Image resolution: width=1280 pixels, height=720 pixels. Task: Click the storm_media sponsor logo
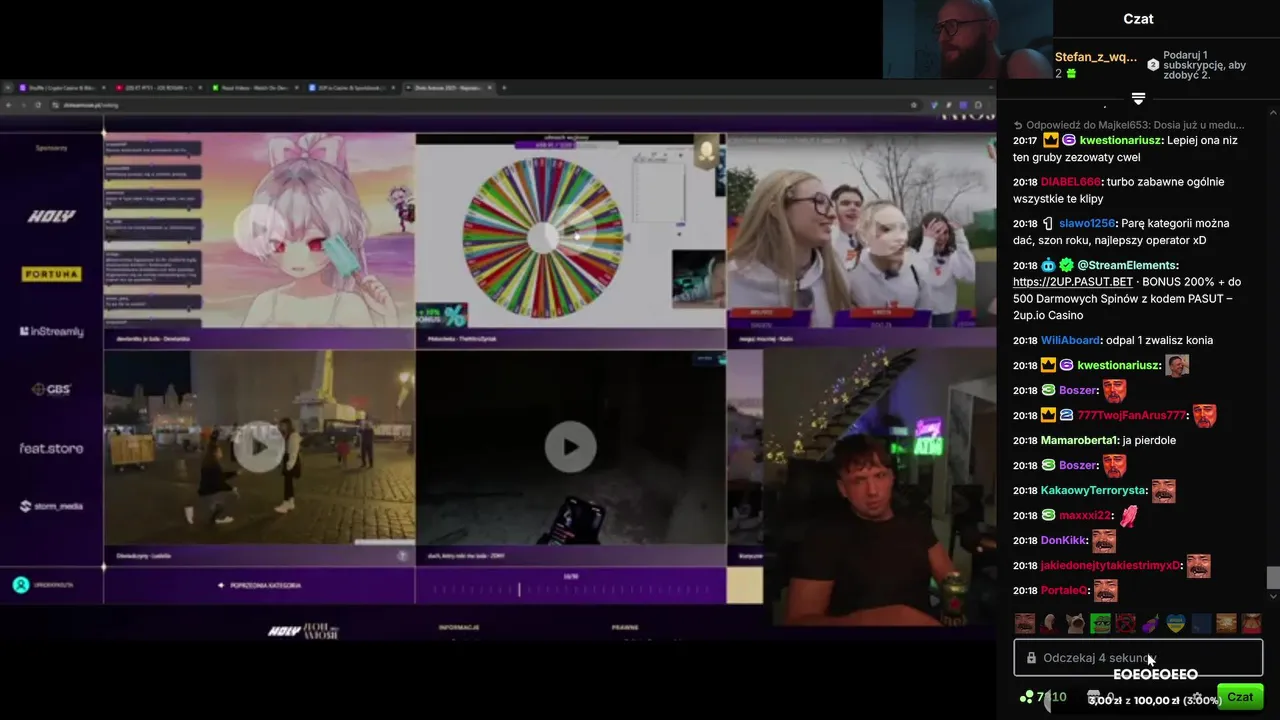[x=52, y=506]
